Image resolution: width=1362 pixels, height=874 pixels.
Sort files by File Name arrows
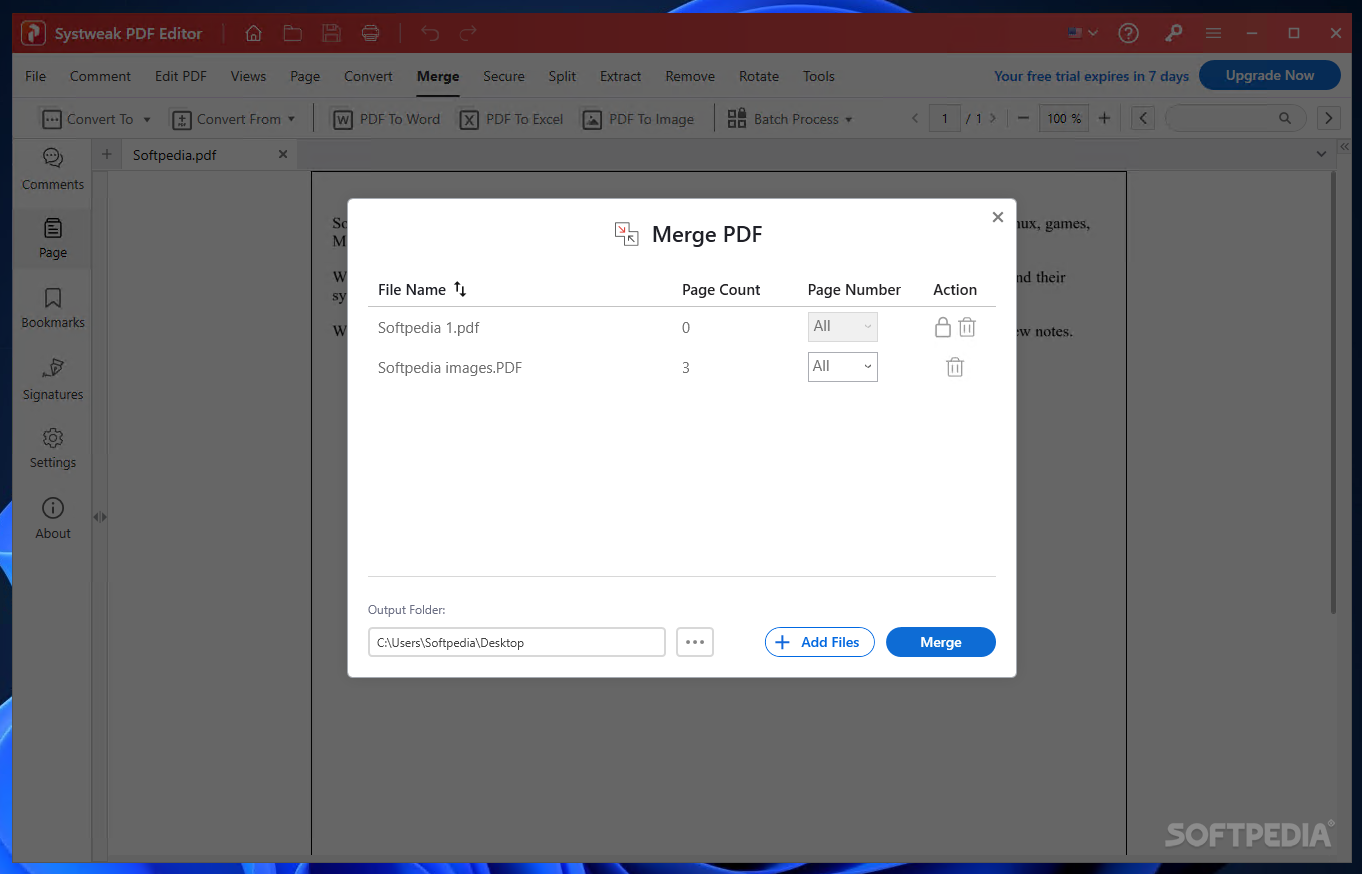coord(460,289)
